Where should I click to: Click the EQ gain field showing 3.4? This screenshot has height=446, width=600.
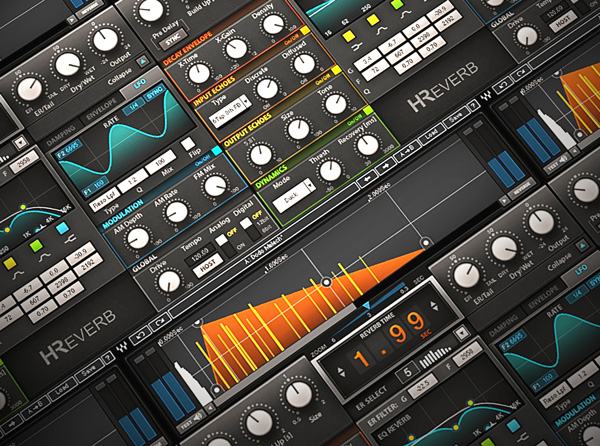[367, 62]
